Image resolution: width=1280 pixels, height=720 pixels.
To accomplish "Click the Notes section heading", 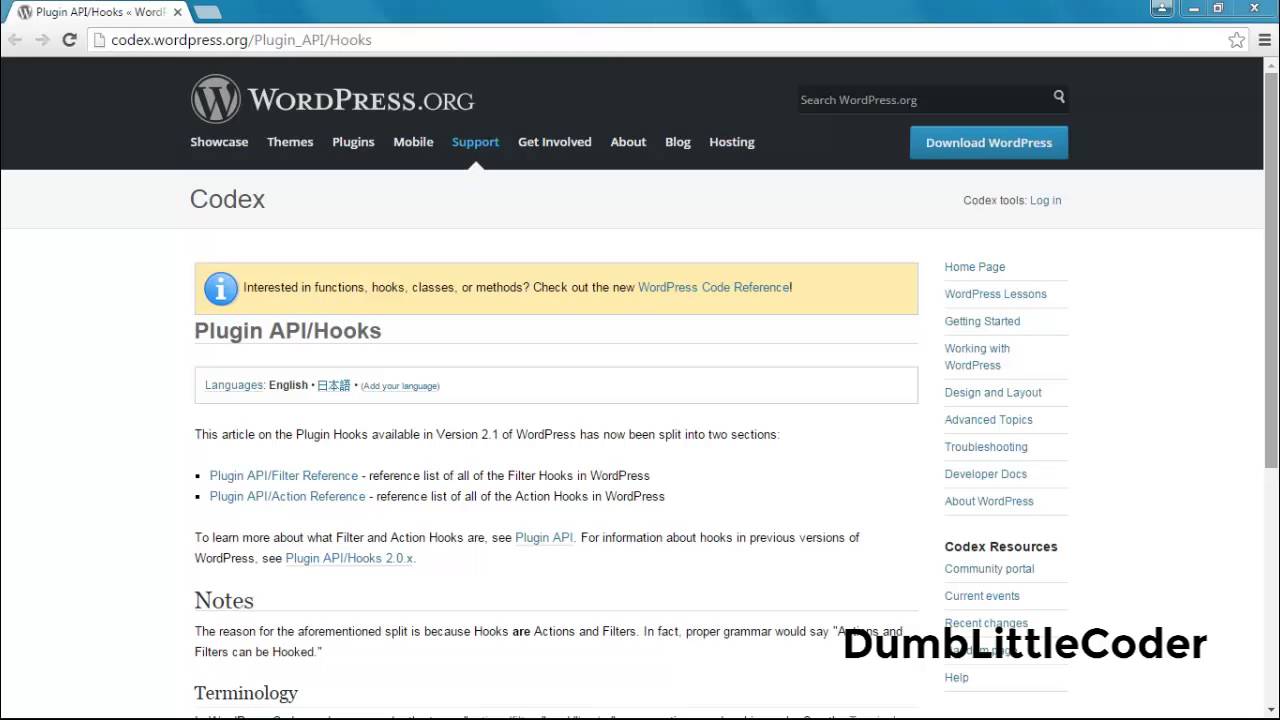I will [x=224, y=600].
